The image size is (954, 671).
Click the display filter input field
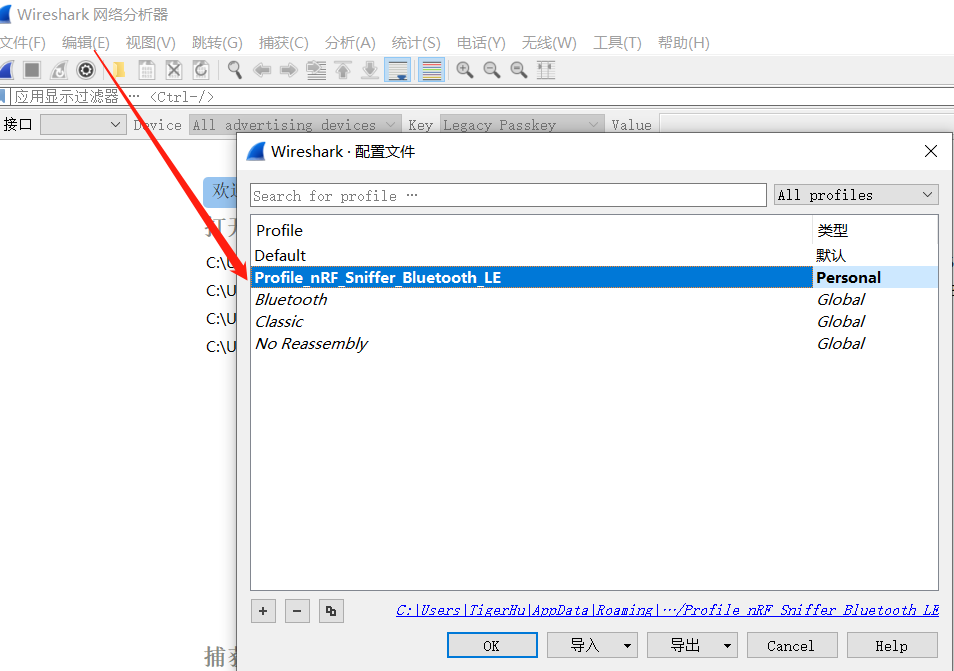[x=484, y=97]
